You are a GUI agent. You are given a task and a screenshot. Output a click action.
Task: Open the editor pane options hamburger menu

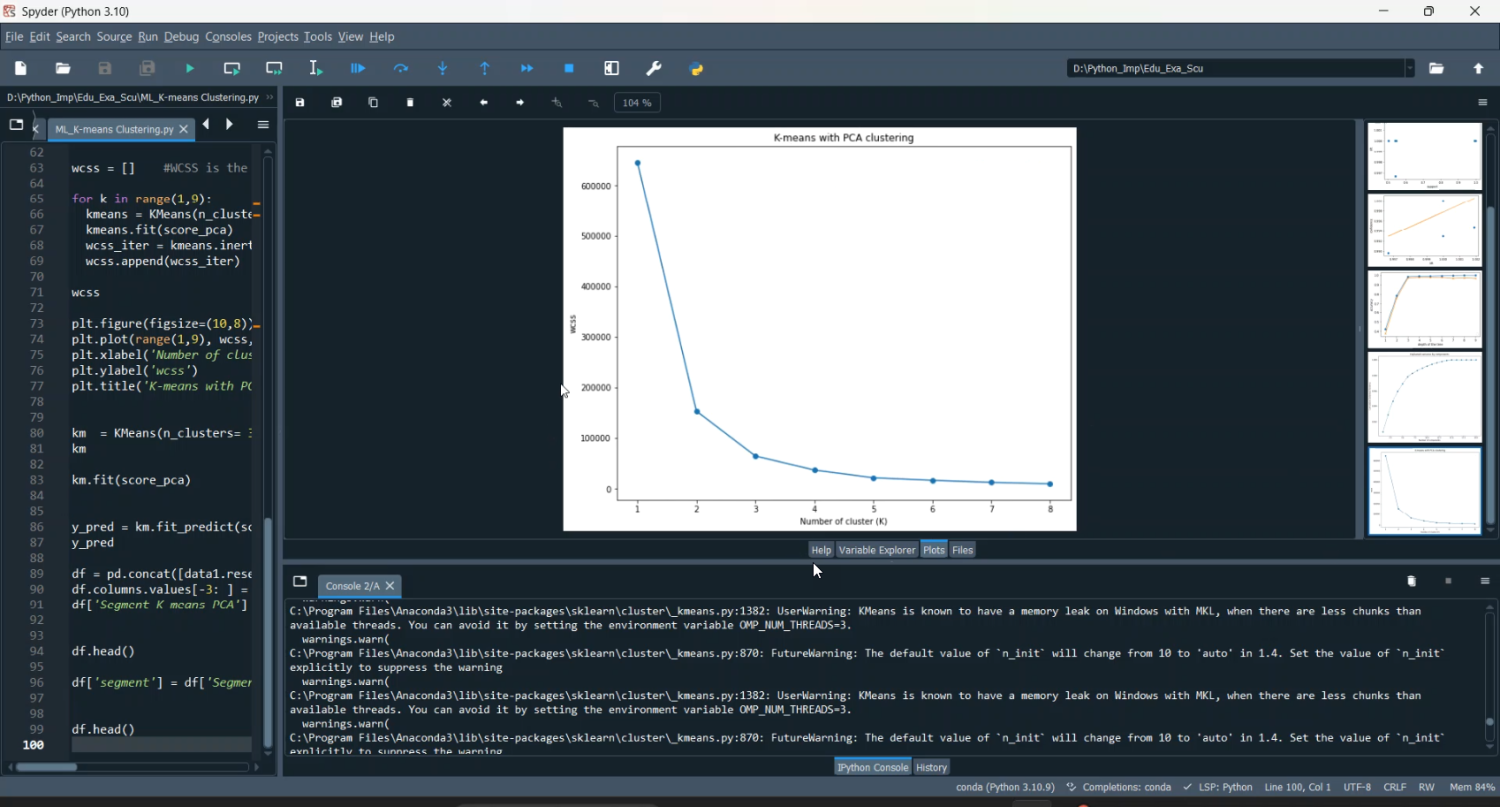tap(263, 125)
